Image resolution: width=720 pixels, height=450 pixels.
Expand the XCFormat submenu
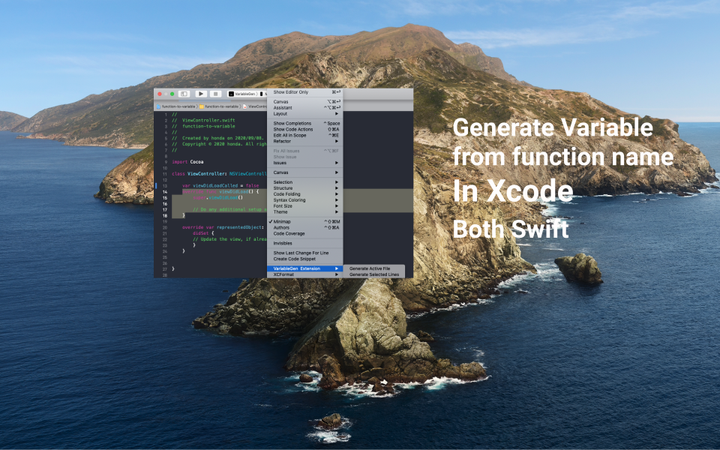305,274
